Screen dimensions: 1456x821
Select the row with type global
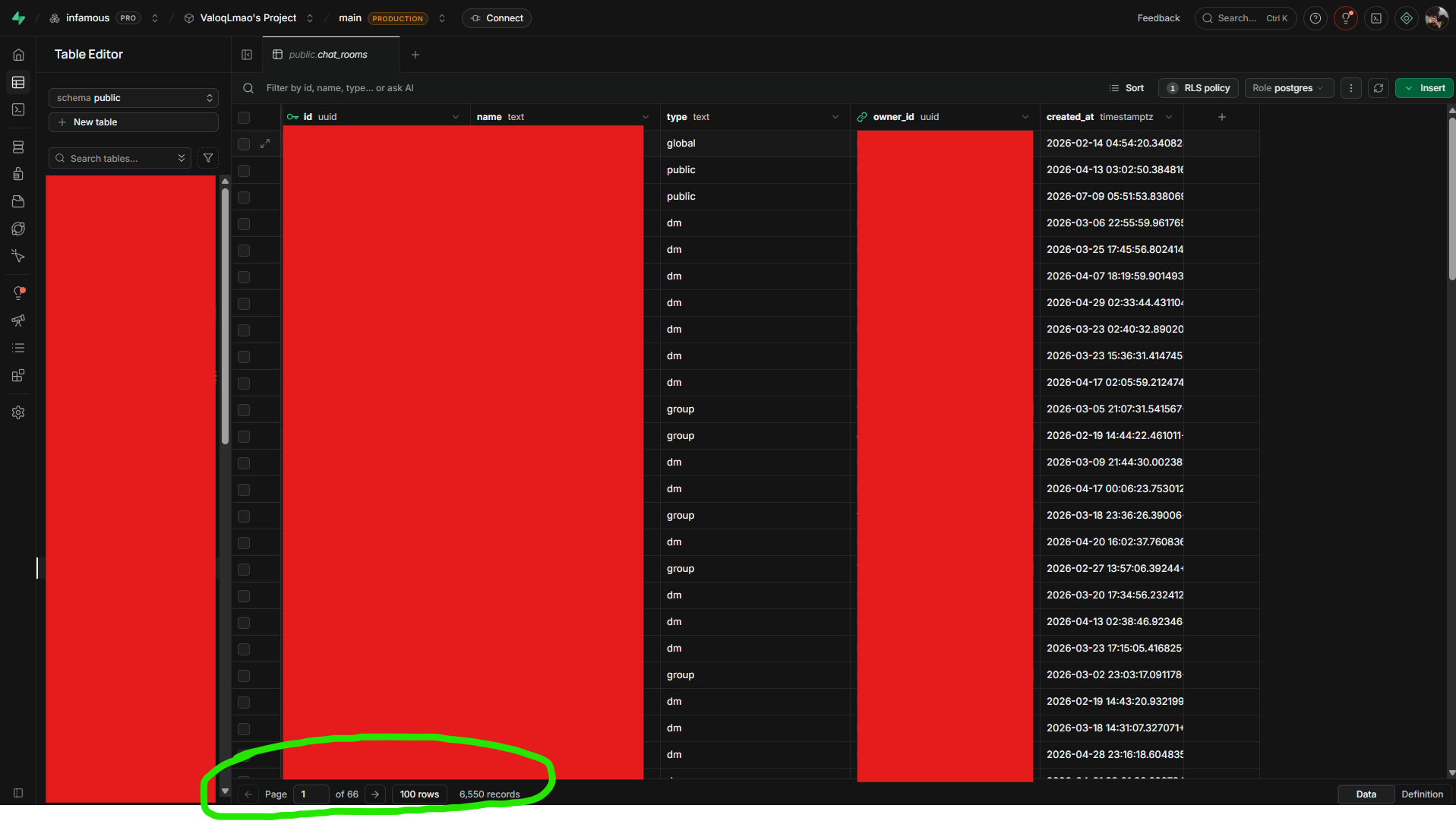(244, 144)
